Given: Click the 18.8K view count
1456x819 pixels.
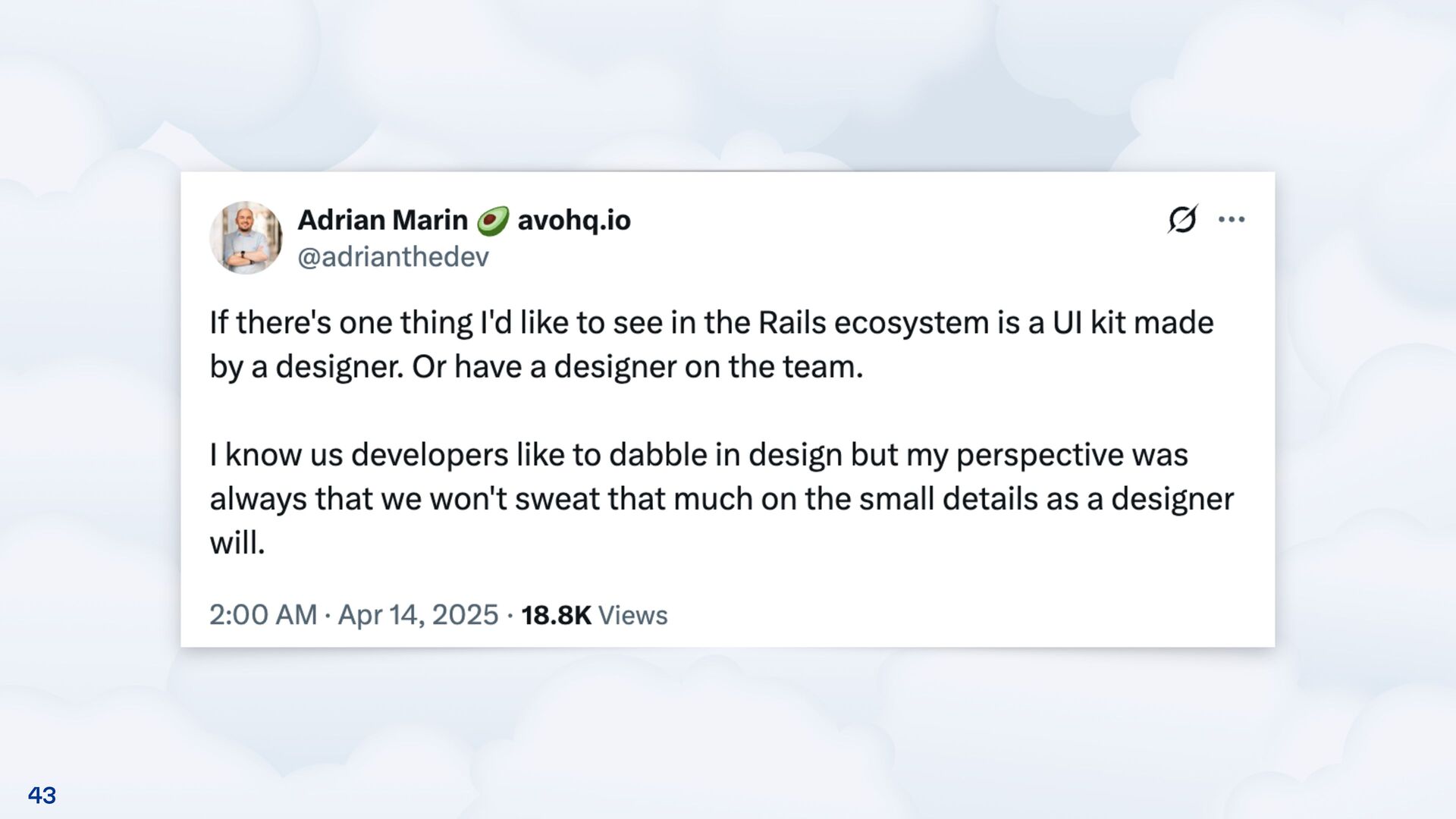Looking at the screenshot, I should (x=556, y=614).
